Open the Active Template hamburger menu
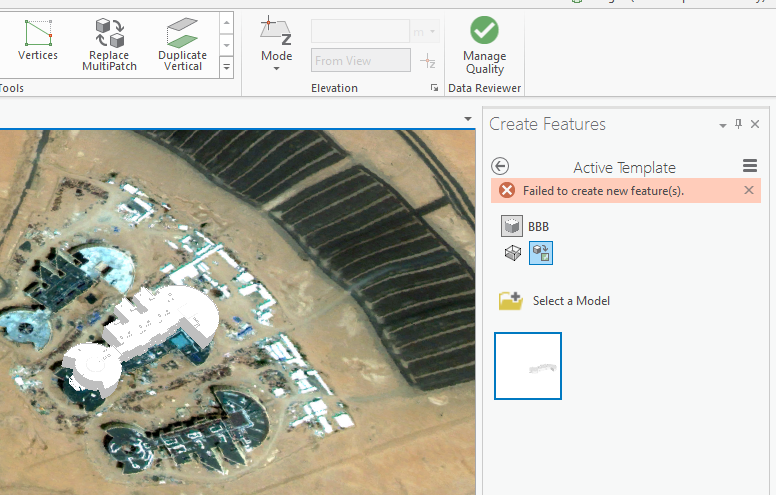The image size is (776, 495). coord(750,166)
